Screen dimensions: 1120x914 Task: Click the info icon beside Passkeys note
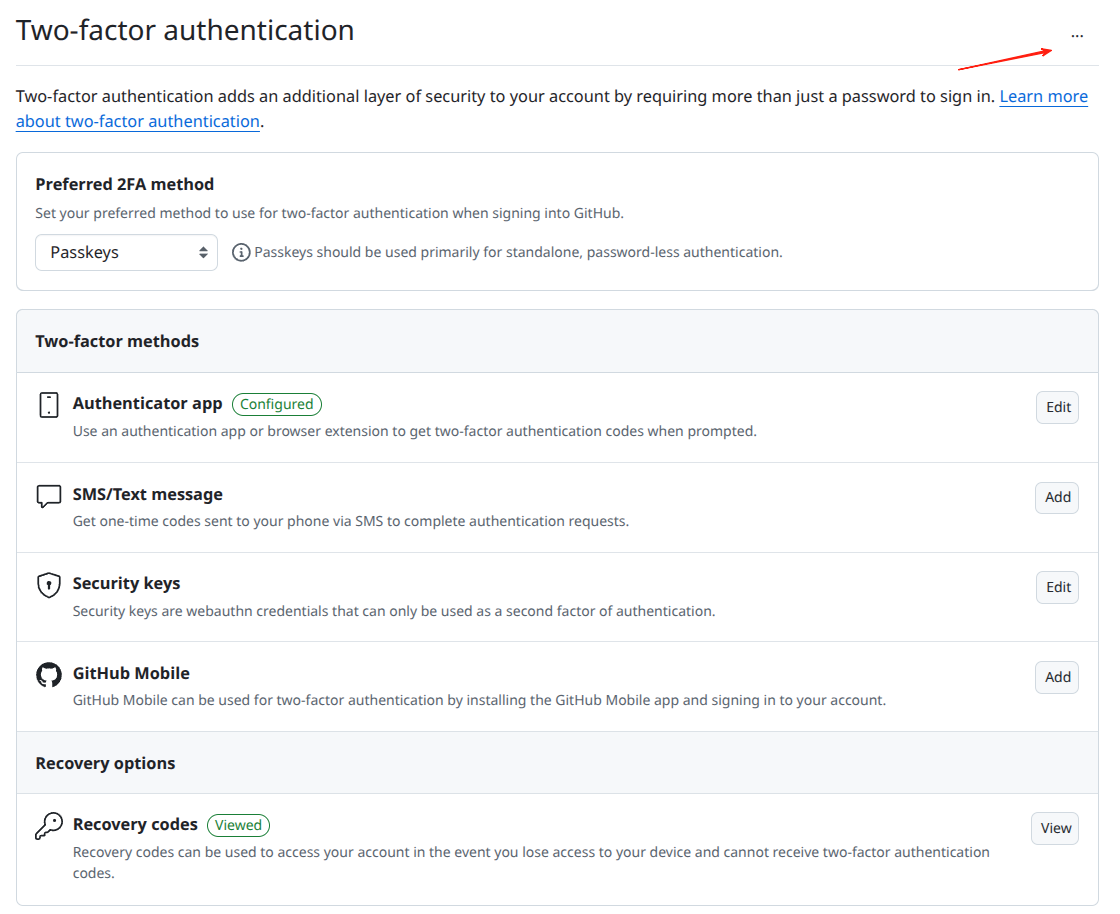(241, 252)
